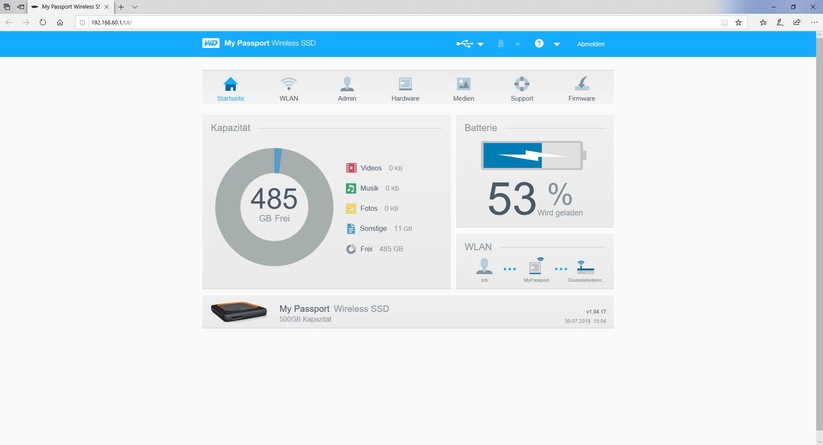Image resolution: width=823 pixels, height=445 pixels.
Task: Go to the Hardware settings page
Action: pyautogui.click(x=405, y=88)
